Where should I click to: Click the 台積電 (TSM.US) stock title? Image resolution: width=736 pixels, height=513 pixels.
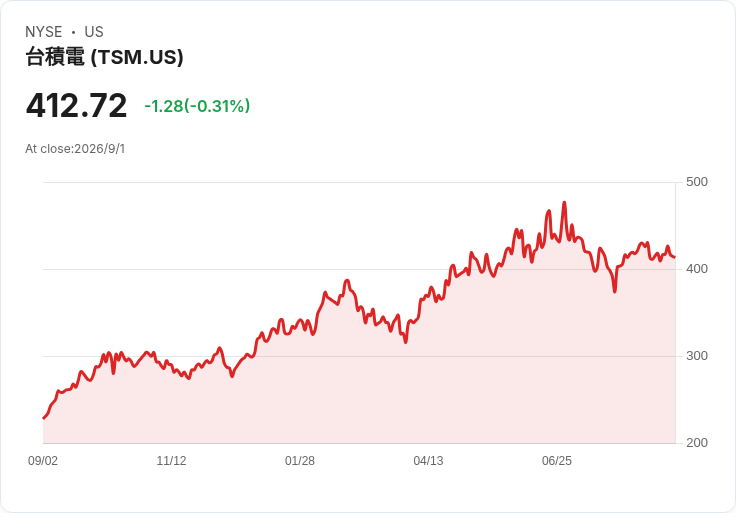click(x=104, y=57)
